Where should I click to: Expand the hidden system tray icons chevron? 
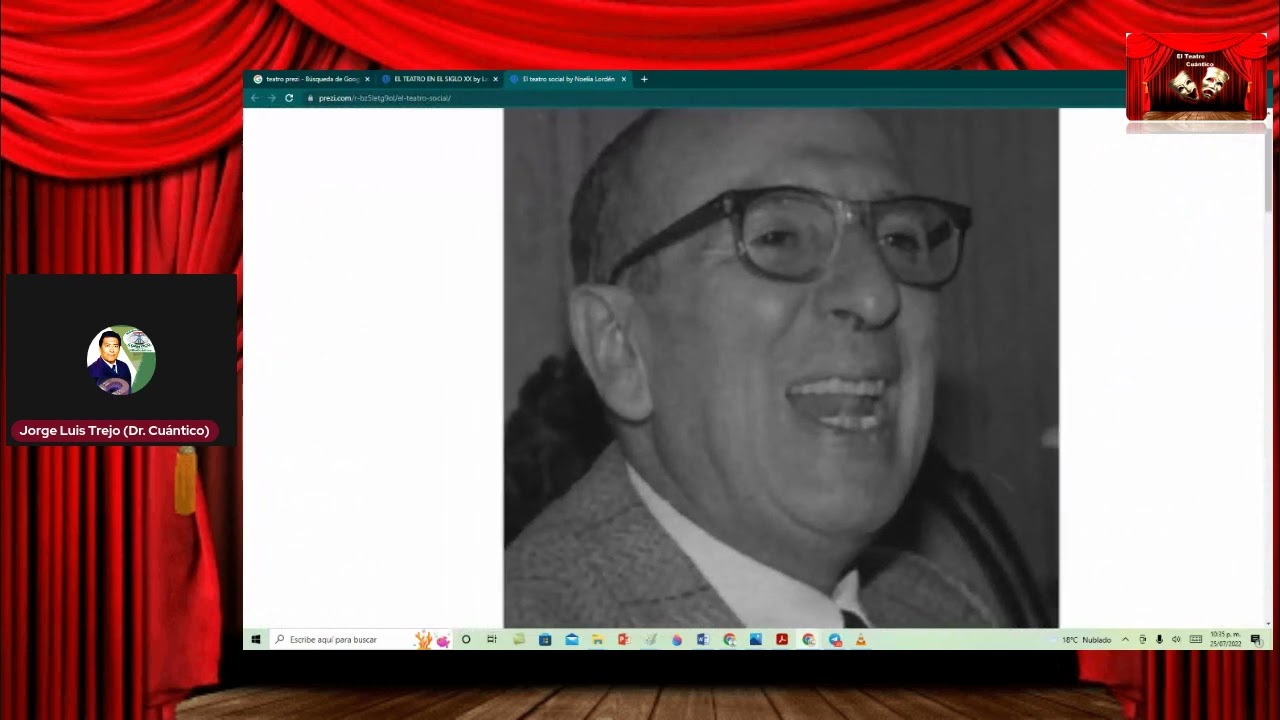[x=1125, y=640]
